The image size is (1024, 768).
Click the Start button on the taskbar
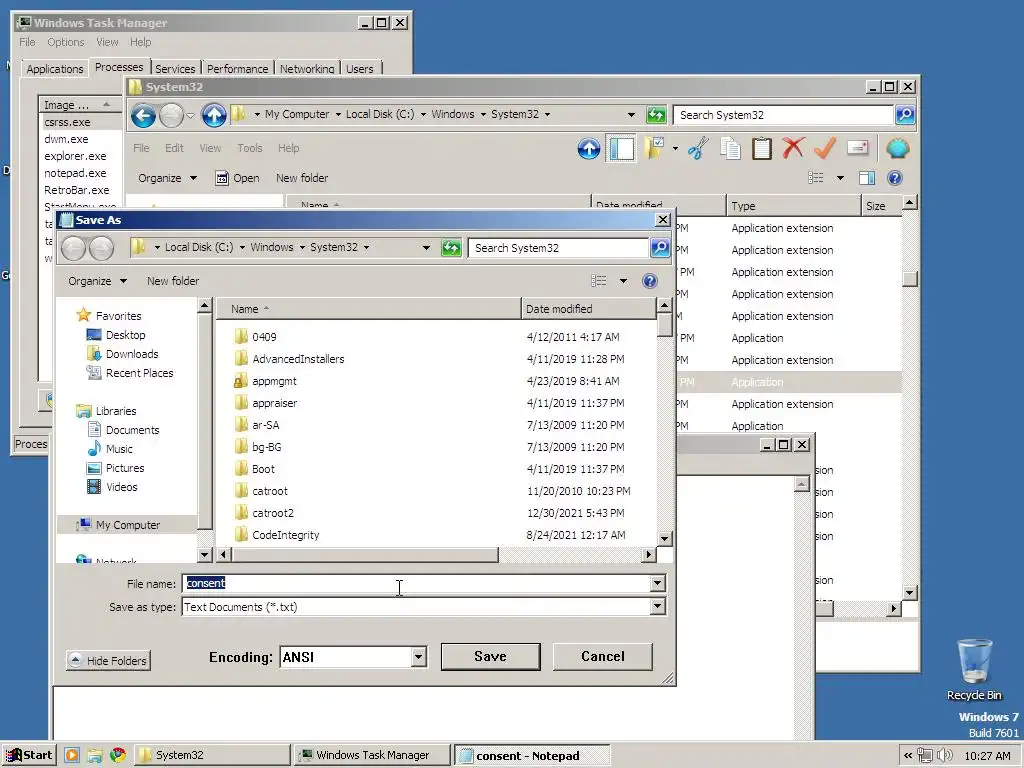tap(29, 755)
